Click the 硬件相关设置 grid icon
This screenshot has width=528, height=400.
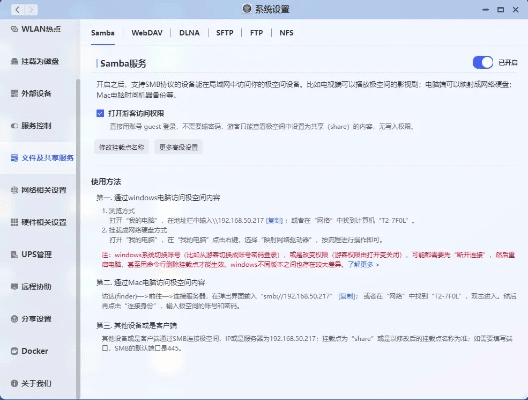[14, 222]
